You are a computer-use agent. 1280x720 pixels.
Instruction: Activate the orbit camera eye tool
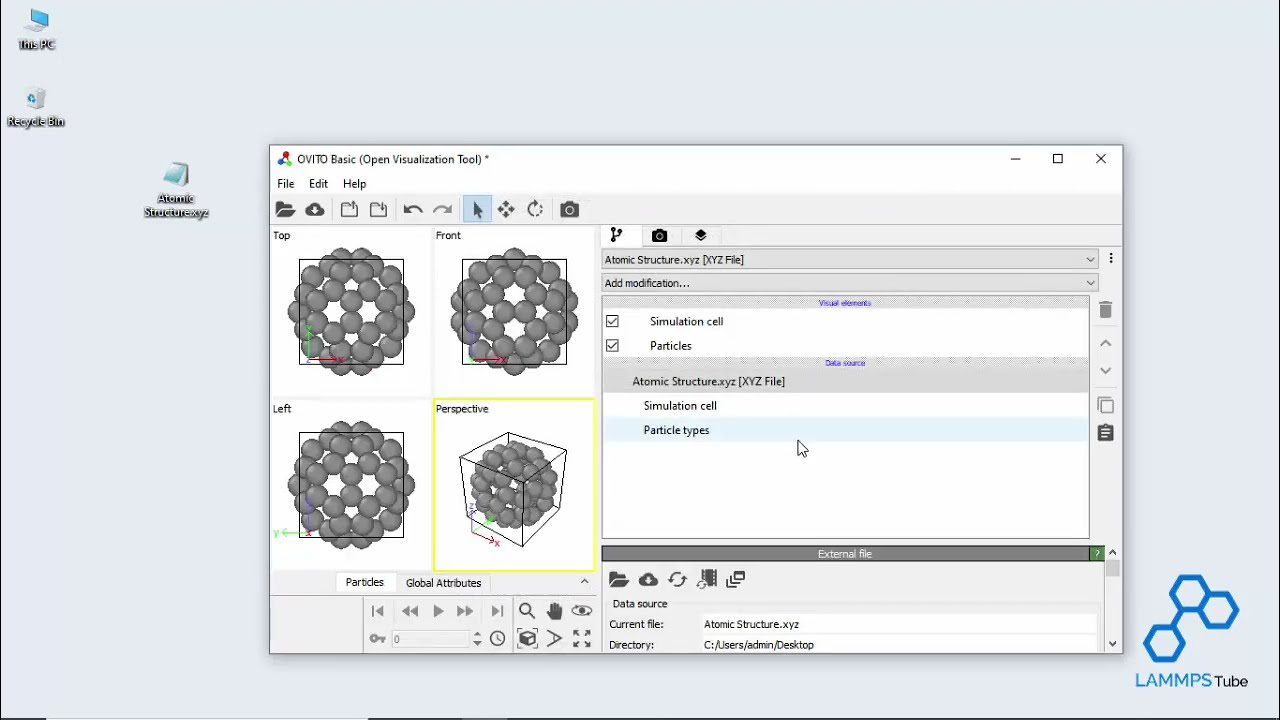(x=582, y=611)
